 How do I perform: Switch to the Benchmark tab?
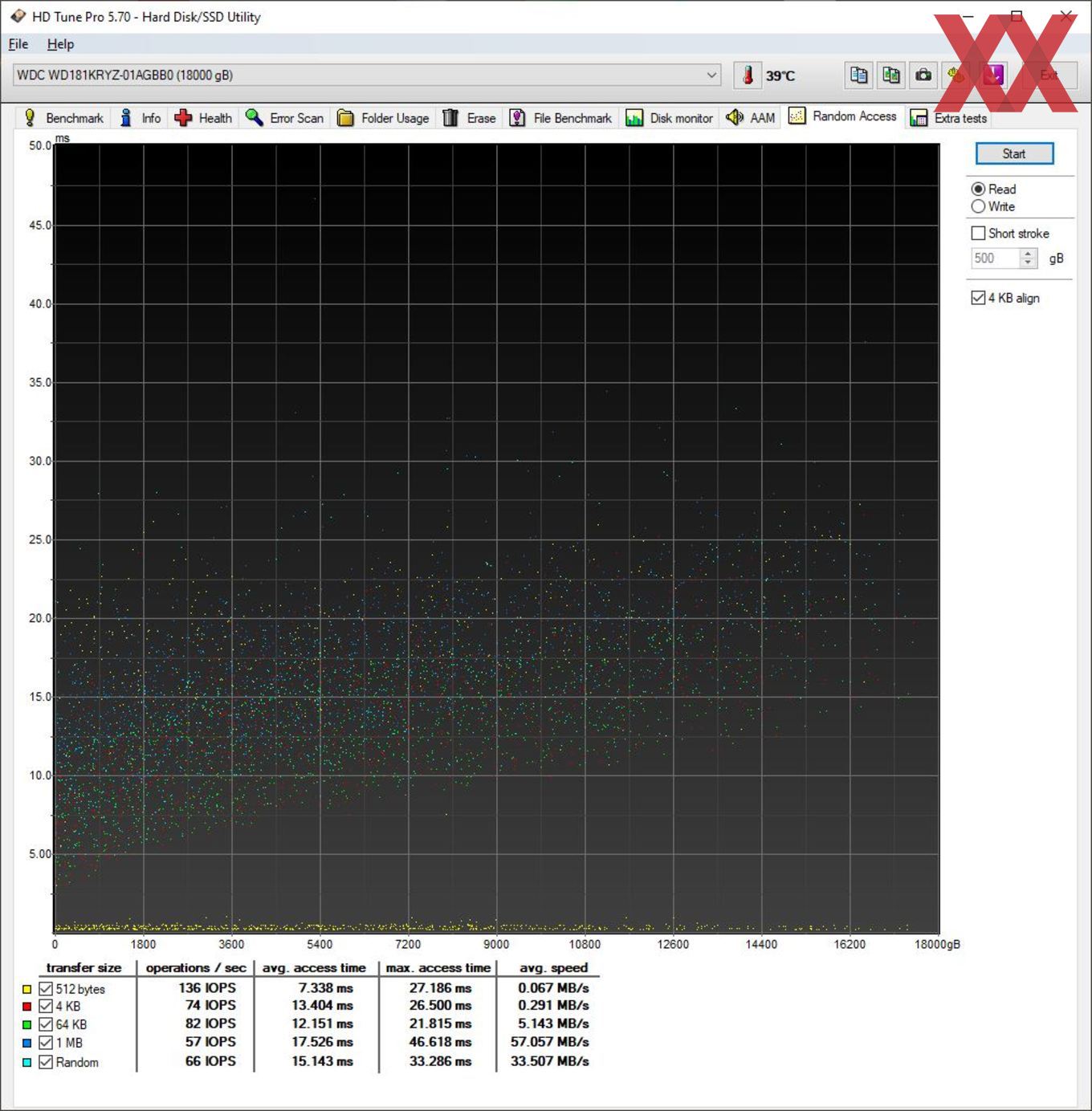[63, 118]
